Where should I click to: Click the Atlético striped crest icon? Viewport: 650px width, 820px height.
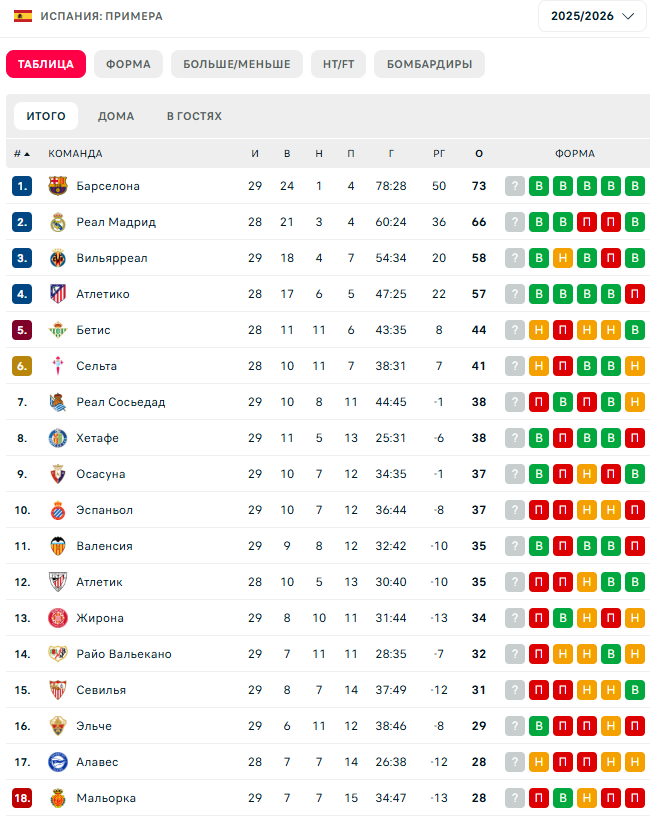(x=58, y=294)
